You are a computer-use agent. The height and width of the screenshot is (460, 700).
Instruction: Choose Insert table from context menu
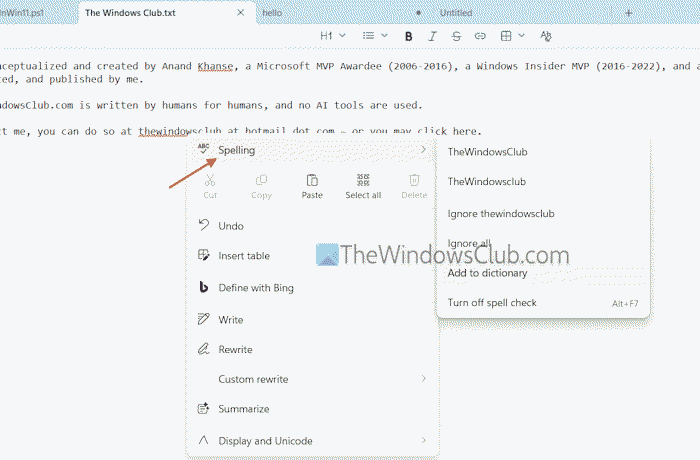point(312,256)
